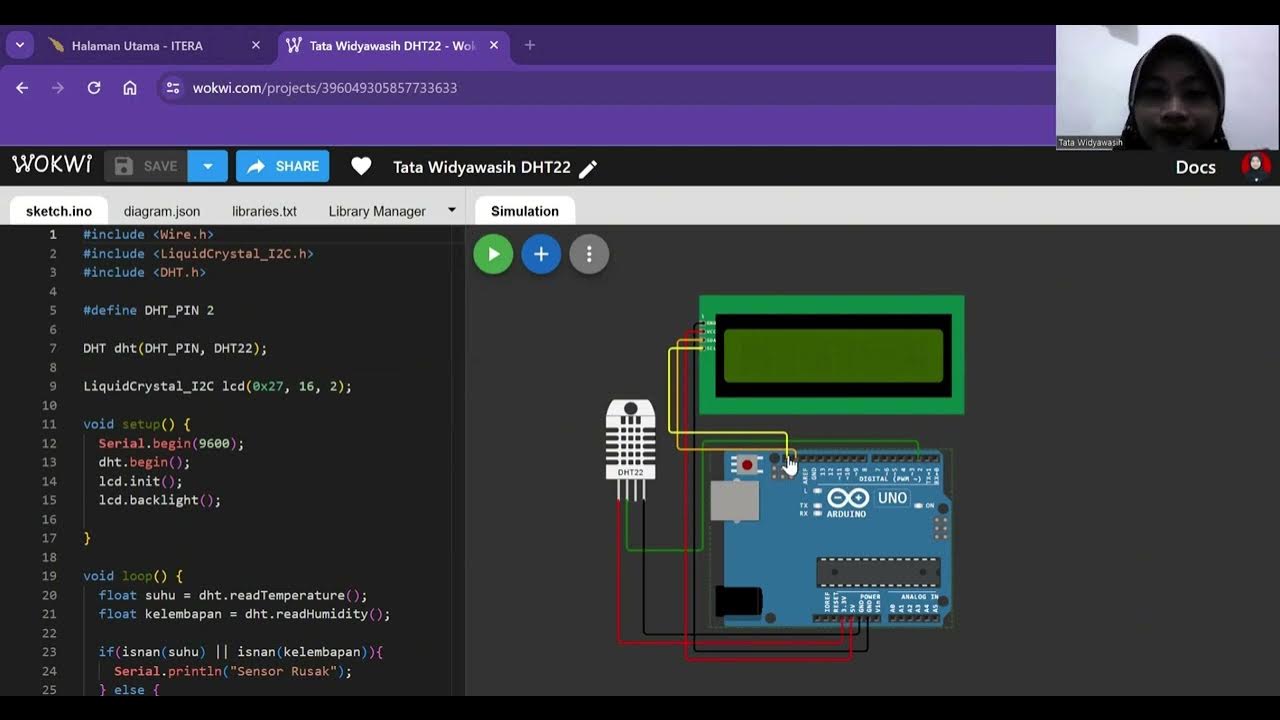Go to the browser home page
The height and width of the screenshot is (720, 1280).
point(130,88)
